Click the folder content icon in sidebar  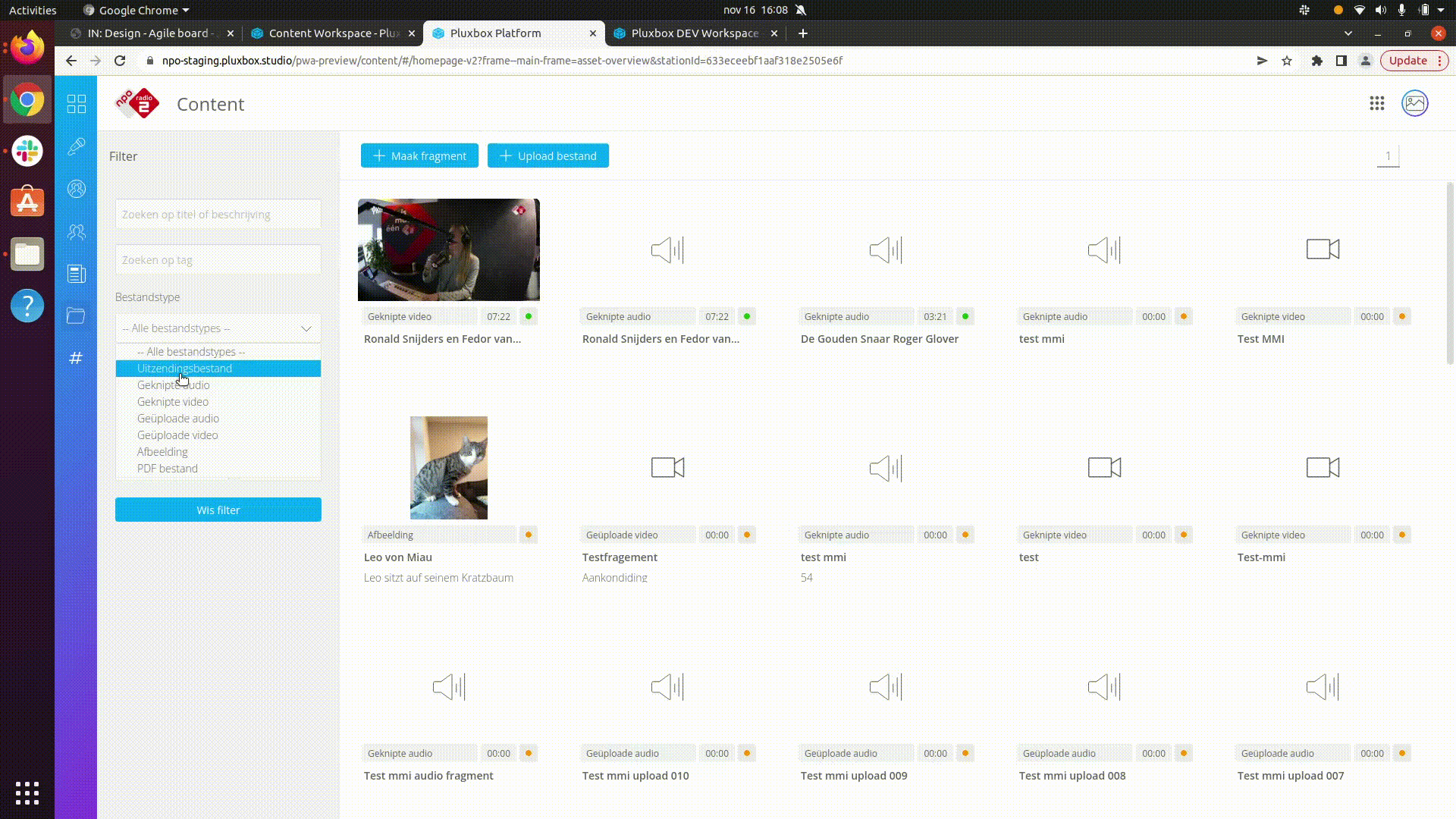[76, 315]
